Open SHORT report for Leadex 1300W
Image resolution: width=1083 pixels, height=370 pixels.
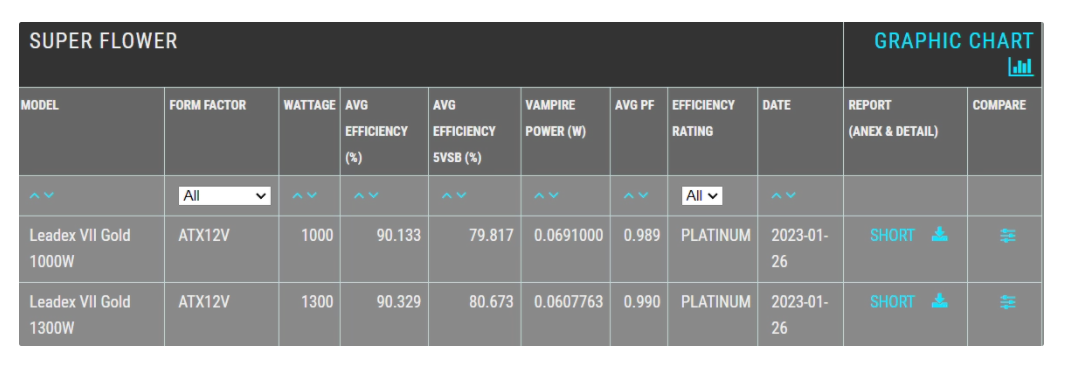[x=892, y=302]
